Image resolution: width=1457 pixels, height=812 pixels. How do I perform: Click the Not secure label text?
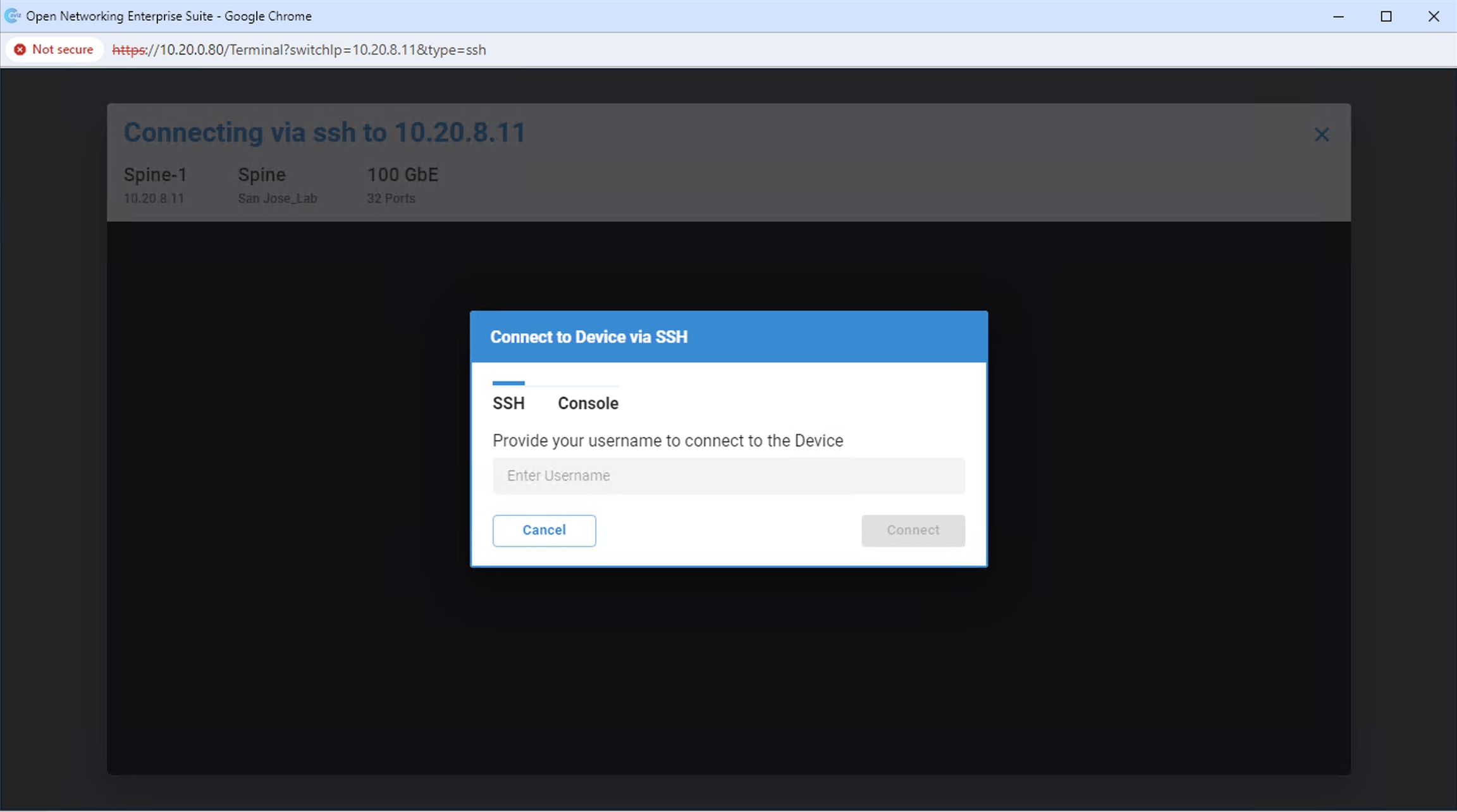click(x=63, y=49)
